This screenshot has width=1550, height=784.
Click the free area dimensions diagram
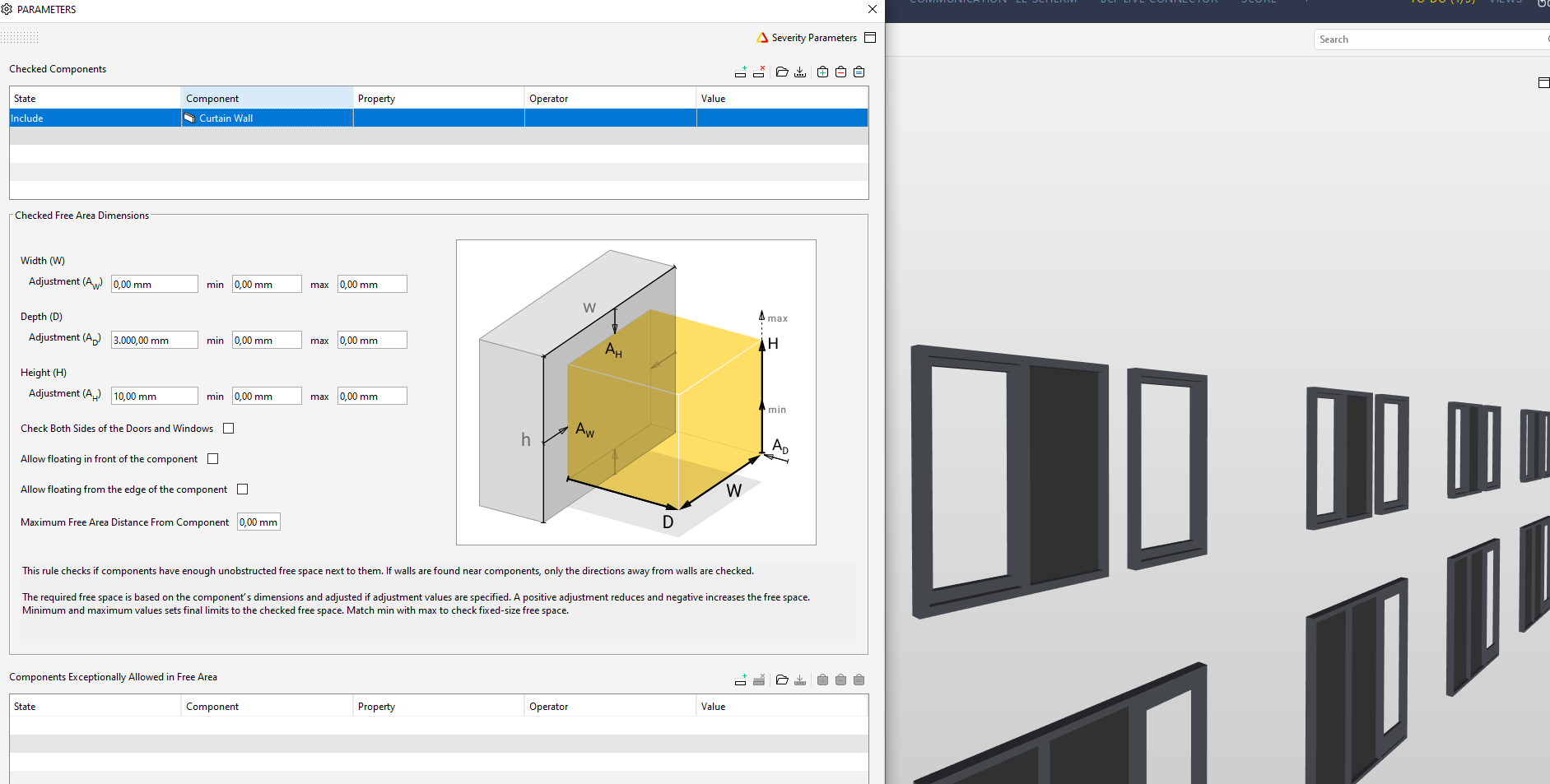coord(636,392)
